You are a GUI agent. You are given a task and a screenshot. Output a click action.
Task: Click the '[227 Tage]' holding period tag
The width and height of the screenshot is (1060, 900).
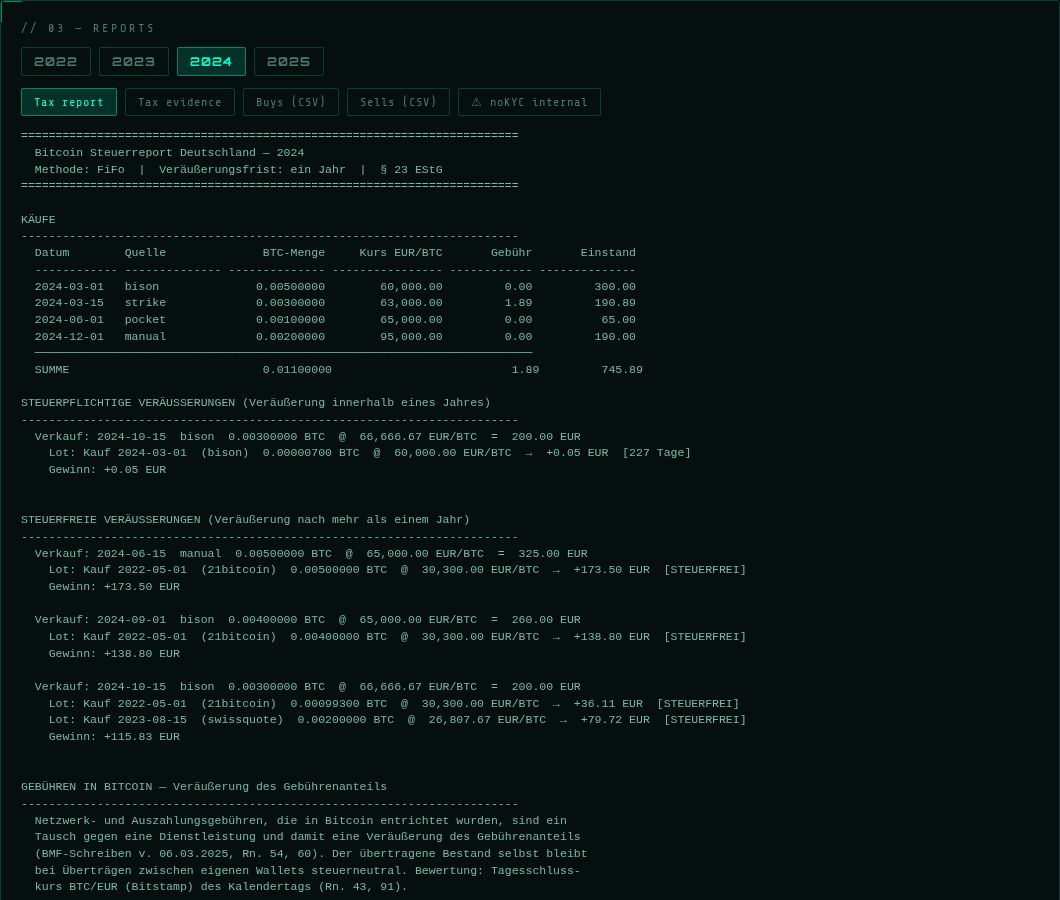point(657,453)
